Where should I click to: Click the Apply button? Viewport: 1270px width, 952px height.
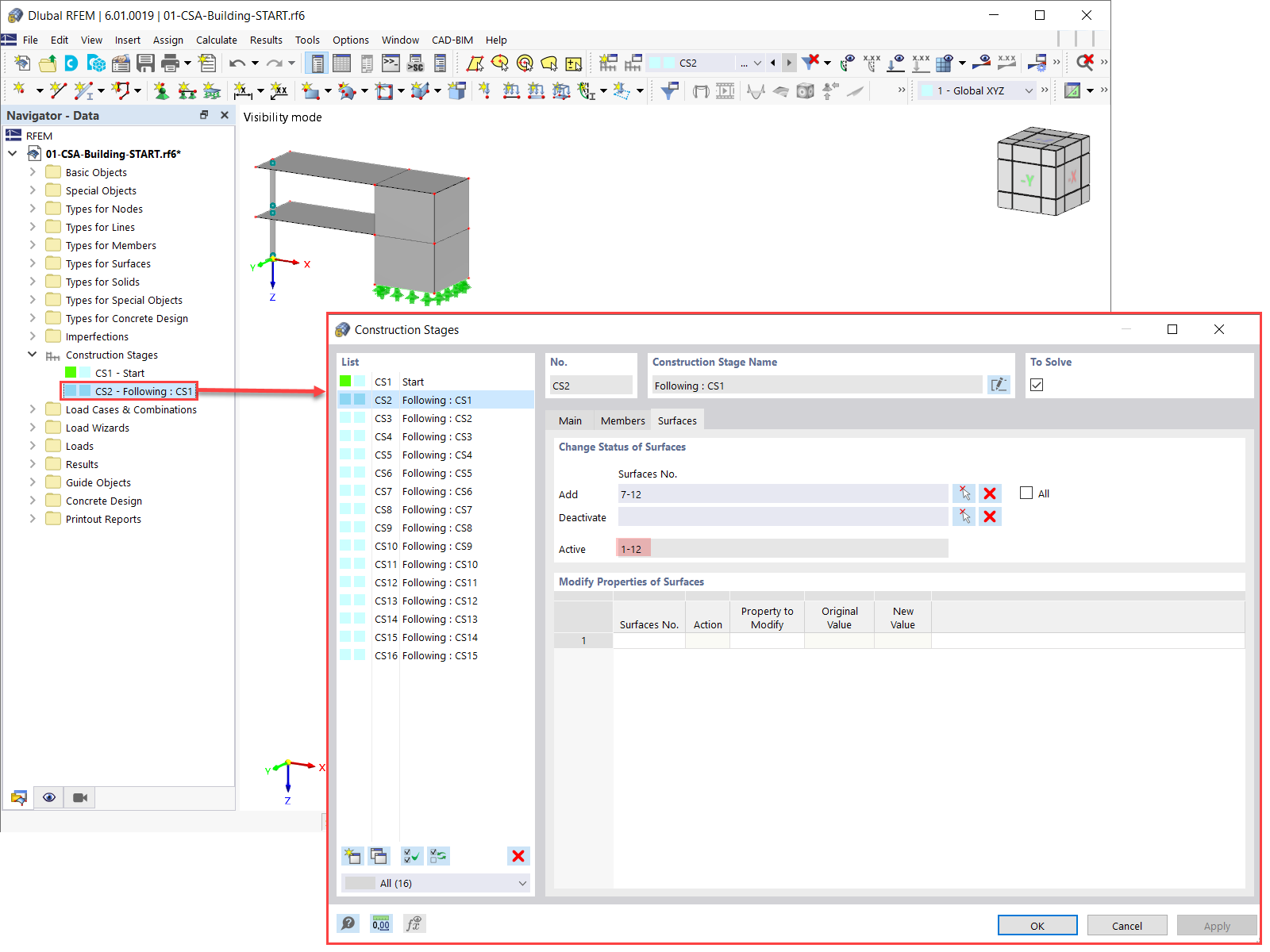pyautogui.click(x=1217, y=925)
